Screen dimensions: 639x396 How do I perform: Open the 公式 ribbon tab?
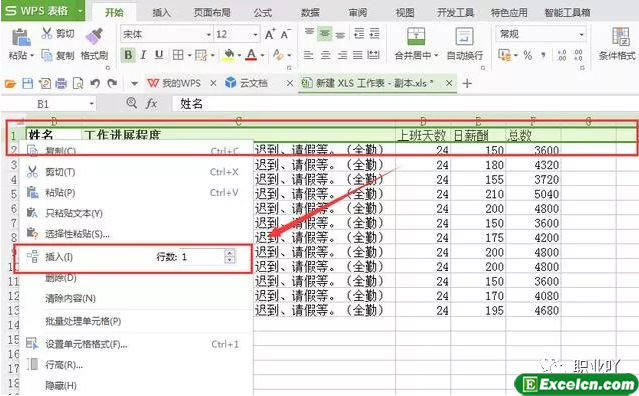262,13
